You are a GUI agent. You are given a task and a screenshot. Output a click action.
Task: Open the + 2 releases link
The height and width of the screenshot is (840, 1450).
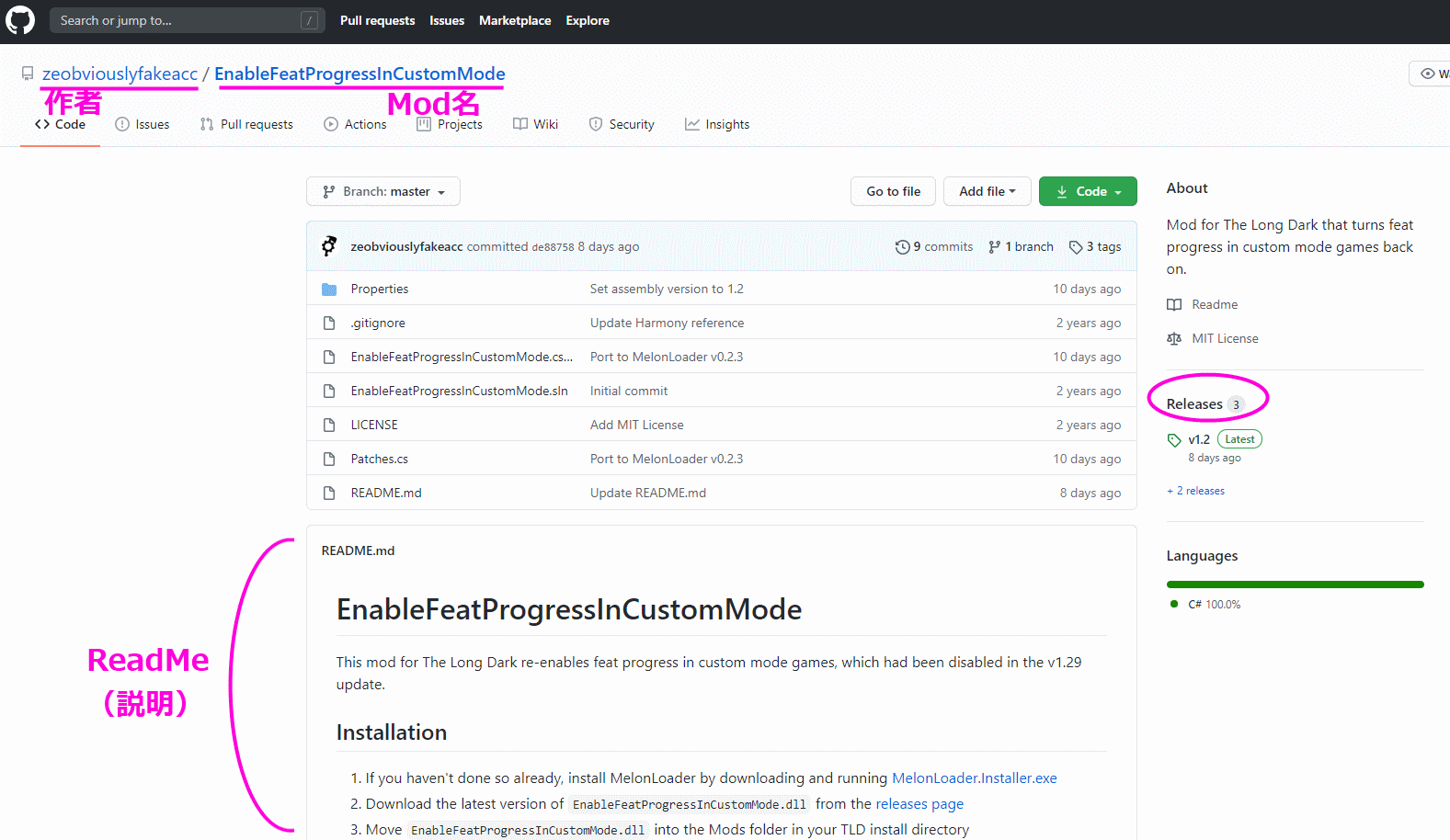pos(1195,491)
